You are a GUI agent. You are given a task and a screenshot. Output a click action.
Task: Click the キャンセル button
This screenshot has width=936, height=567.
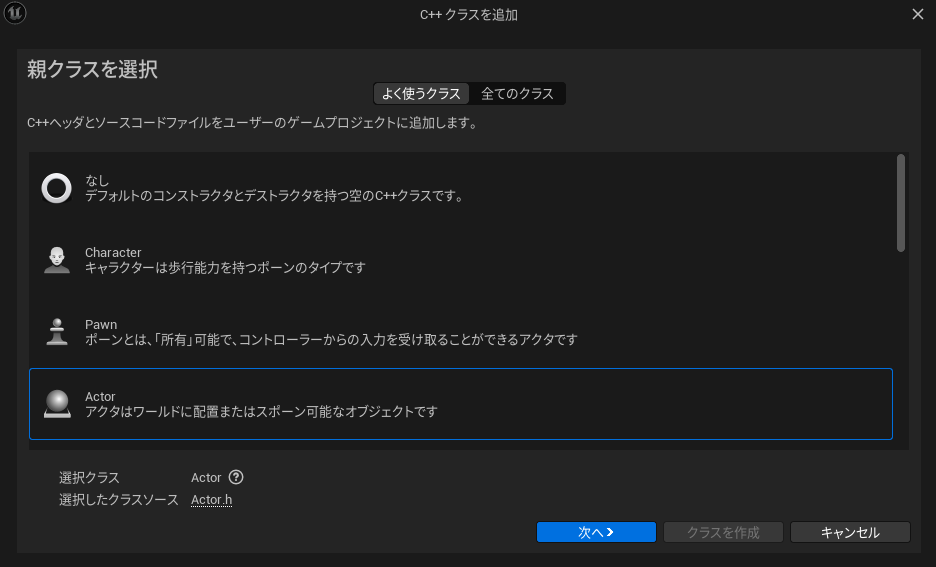click(850, 532)
